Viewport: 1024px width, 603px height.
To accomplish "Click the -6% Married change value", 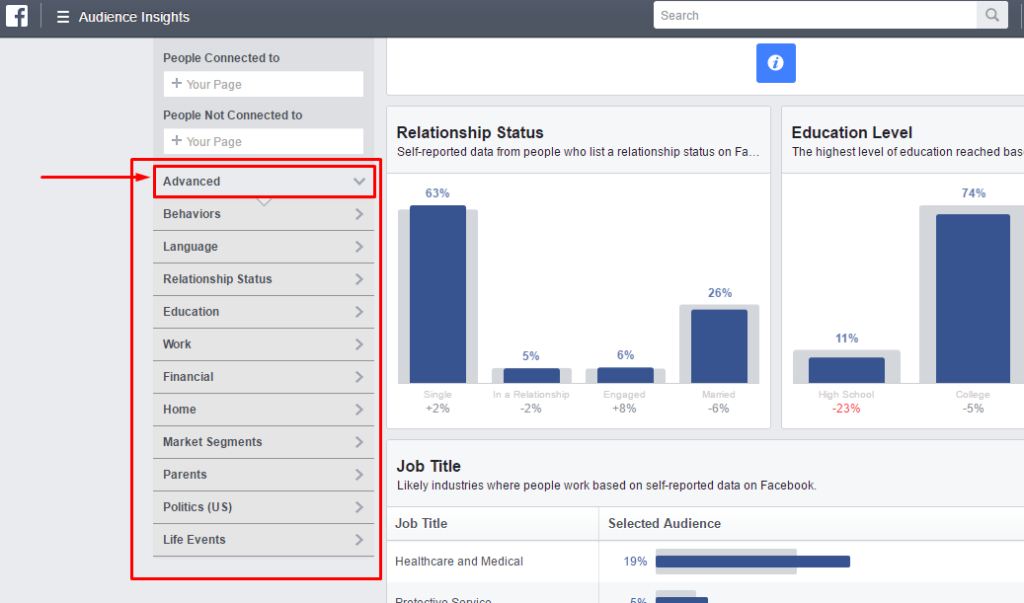I will point(718,408).
